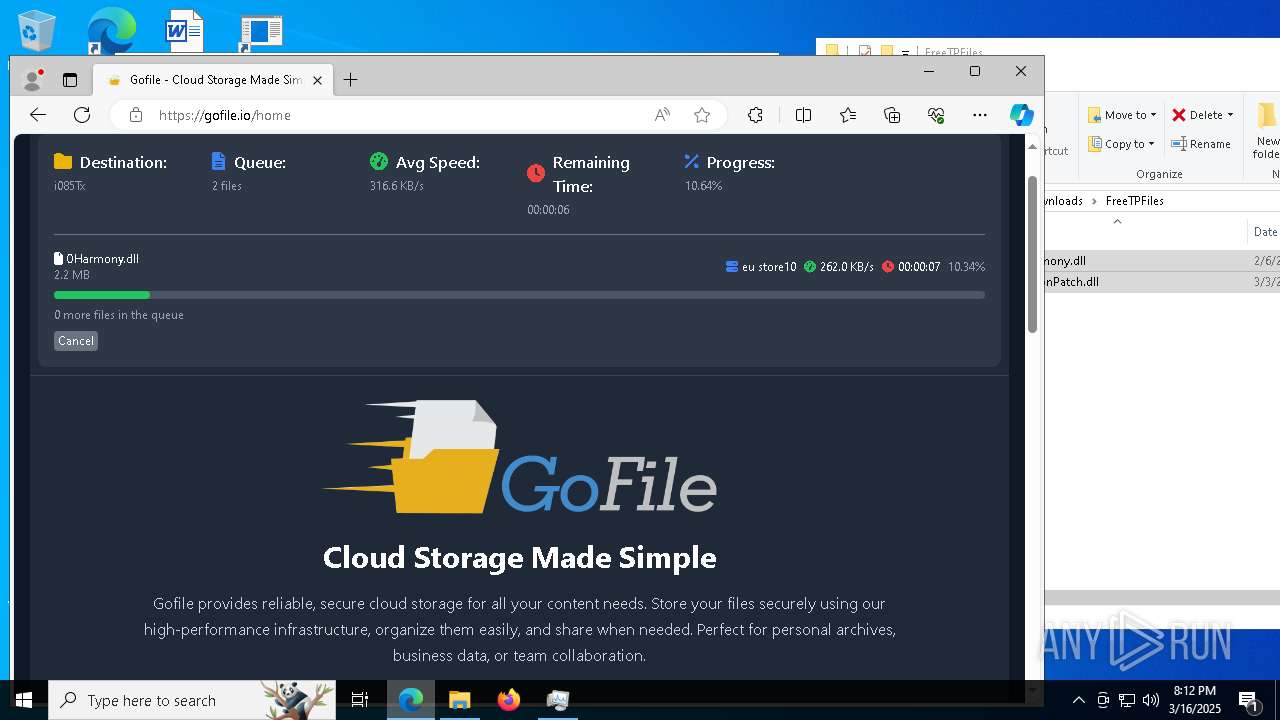Open Browser essentials heart icon
The width and height of the screenshot is (1280, 720).
[x=936, y=115]
